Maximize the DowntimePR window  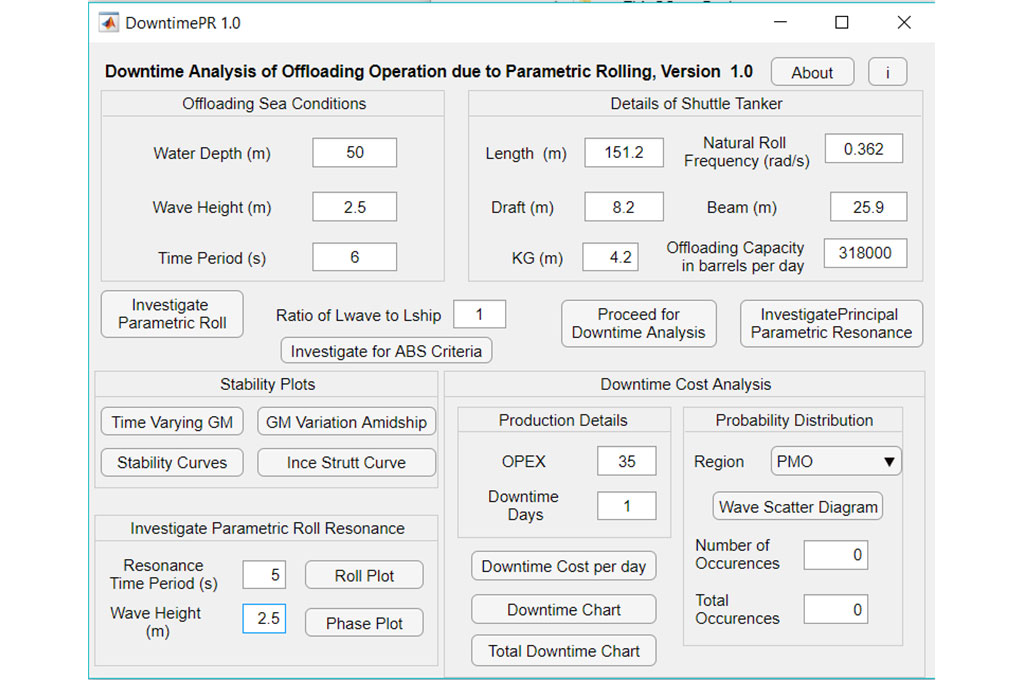pos(841,22)
